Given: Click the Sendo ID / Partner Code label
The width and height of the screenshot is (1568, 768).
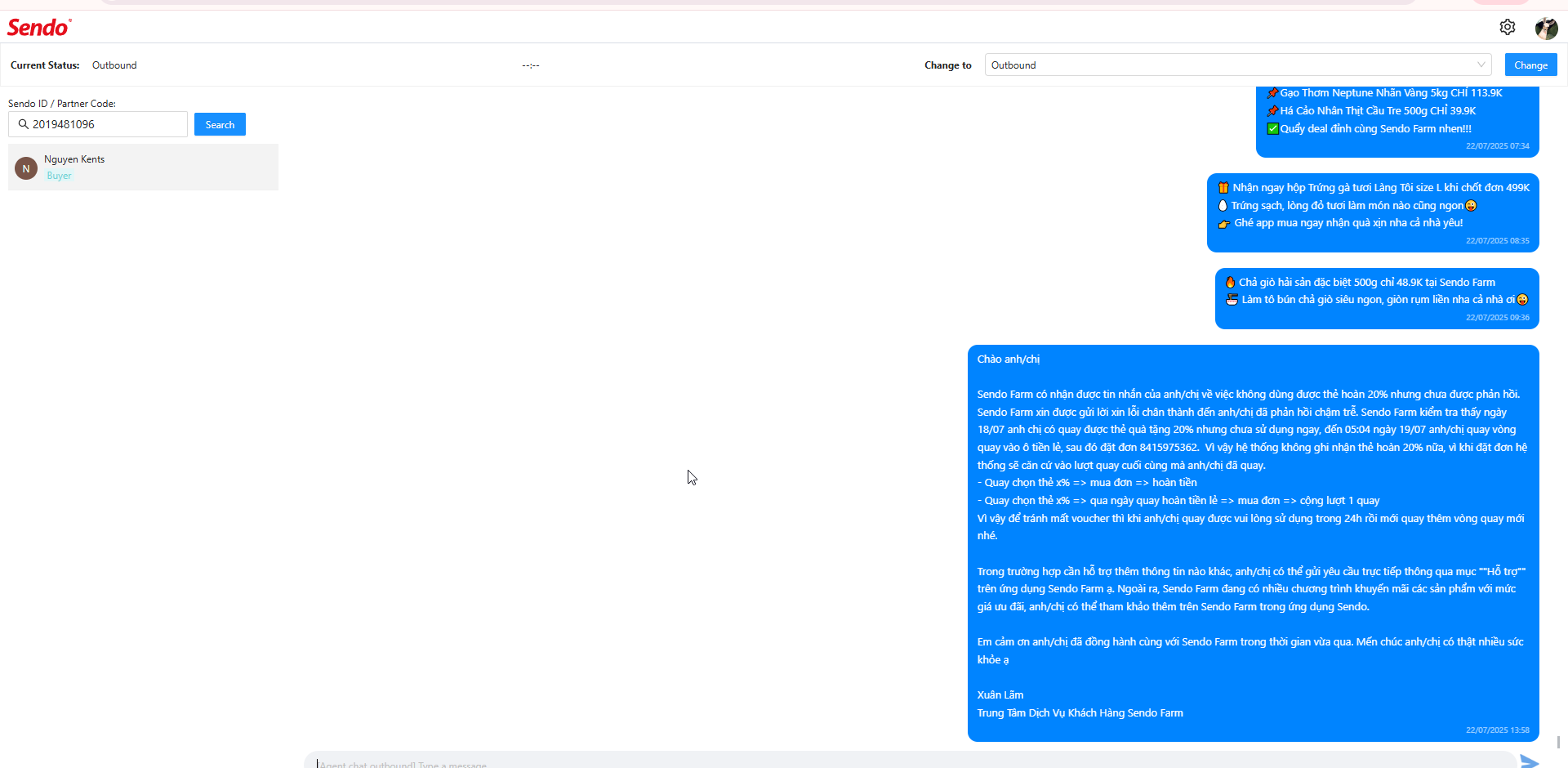Looking at the screenshot, I should 62,104.
